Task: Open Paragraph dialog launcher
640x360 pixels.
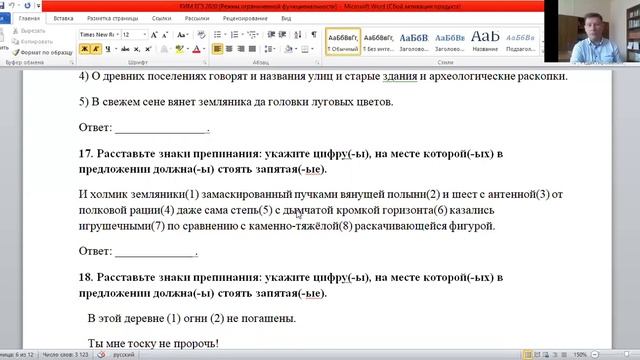Action: tap(317, 62)
